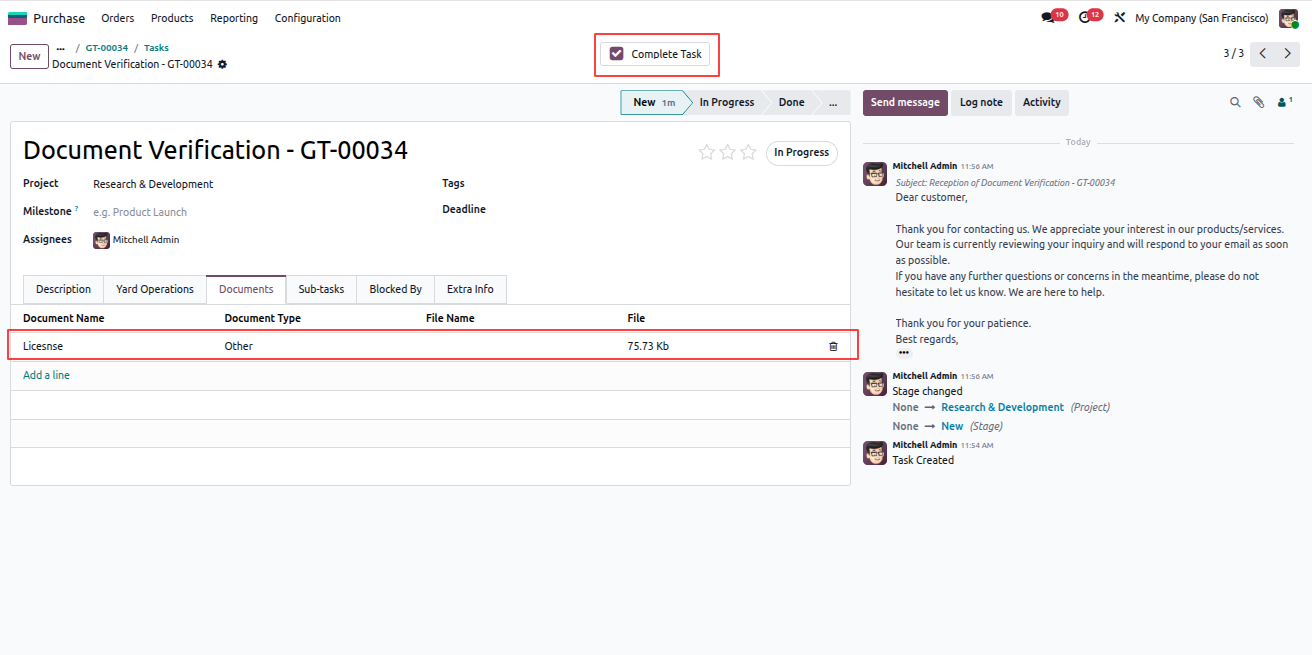1312x655 pixels.
Task: Open Tasks breadcrumb link
Action: (x=156, y=48)
